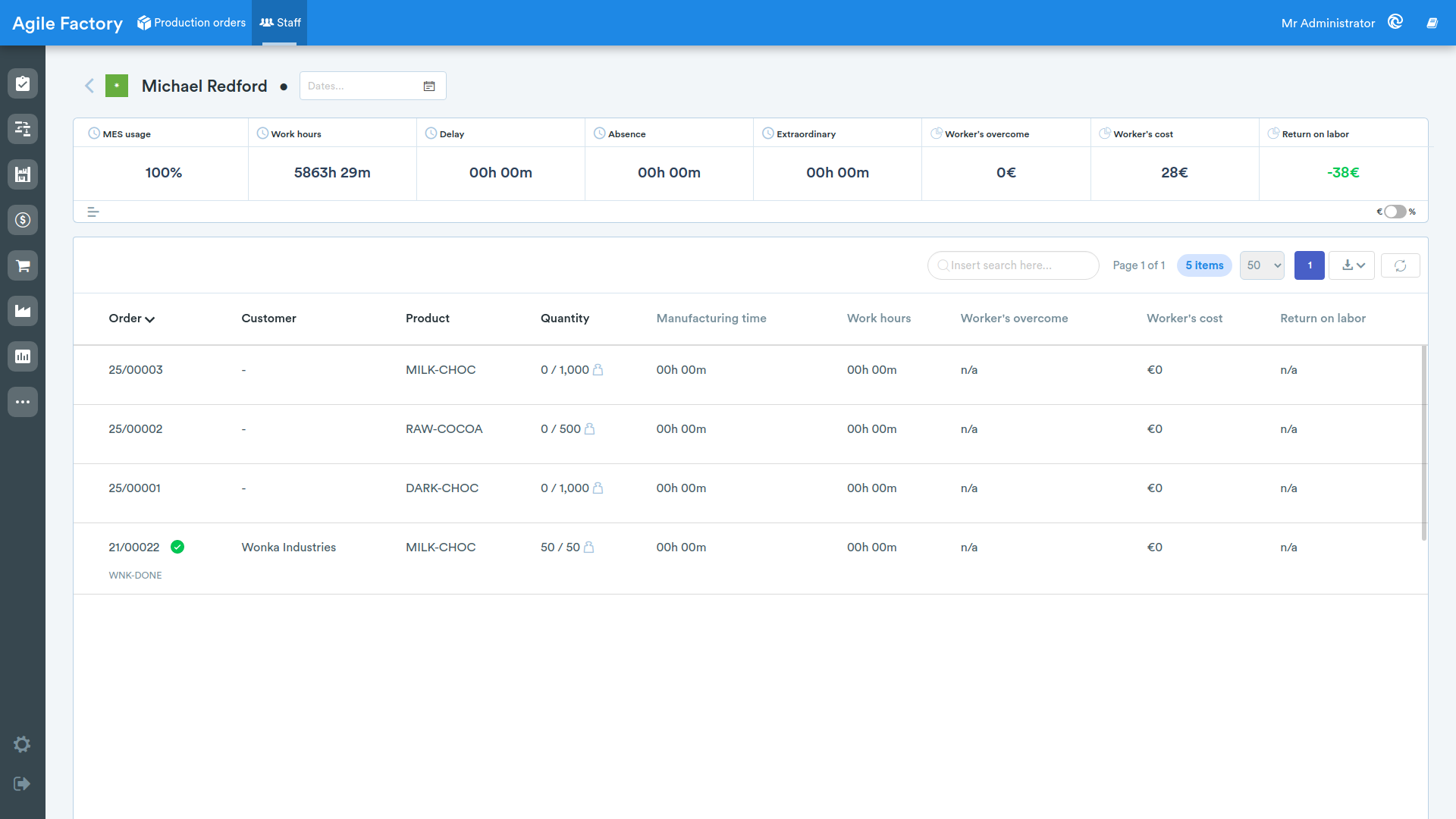Switch to the Staff tab
The width and height of the screenshot is (1456, 819).
pyautogui.click(x=280, y=23)
